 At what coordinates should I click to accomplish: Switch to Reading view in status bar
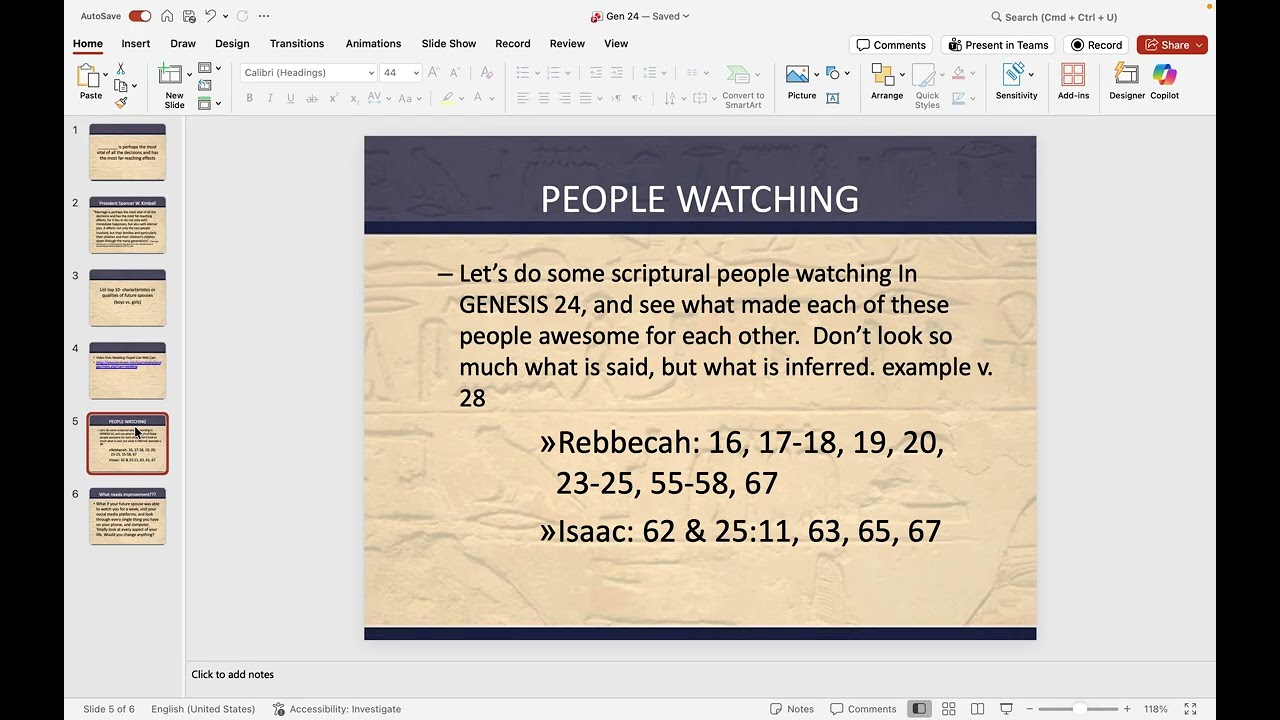click(x=978, y=709)
